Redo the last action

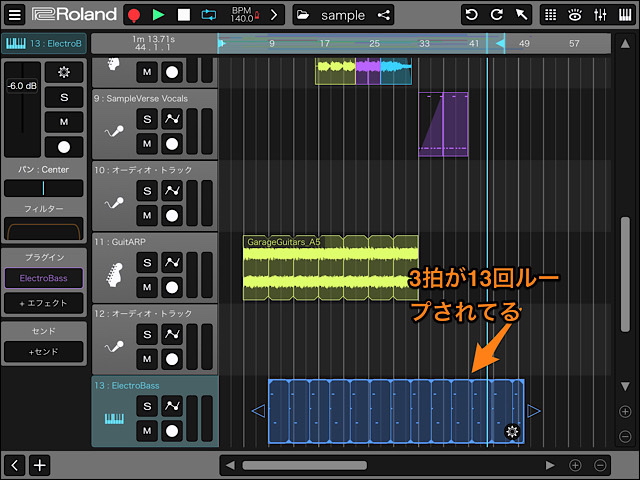[x=496, y=15]
